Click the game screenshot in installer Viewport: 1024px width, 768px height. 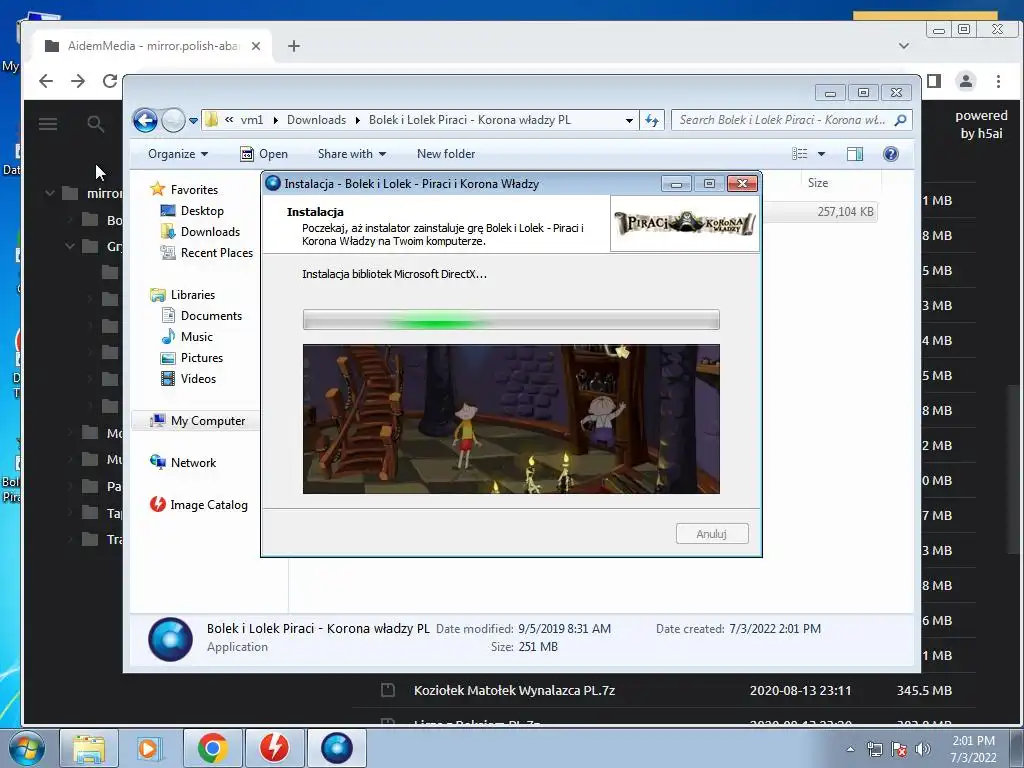click(511, 419)
